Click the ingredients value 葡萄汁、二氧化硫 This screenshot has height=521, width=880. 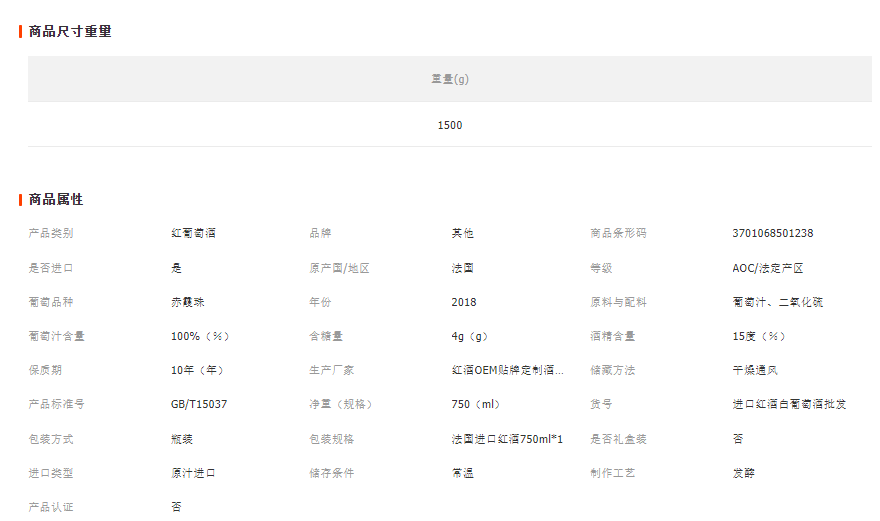pyautogui.click(x=777, y=302)
